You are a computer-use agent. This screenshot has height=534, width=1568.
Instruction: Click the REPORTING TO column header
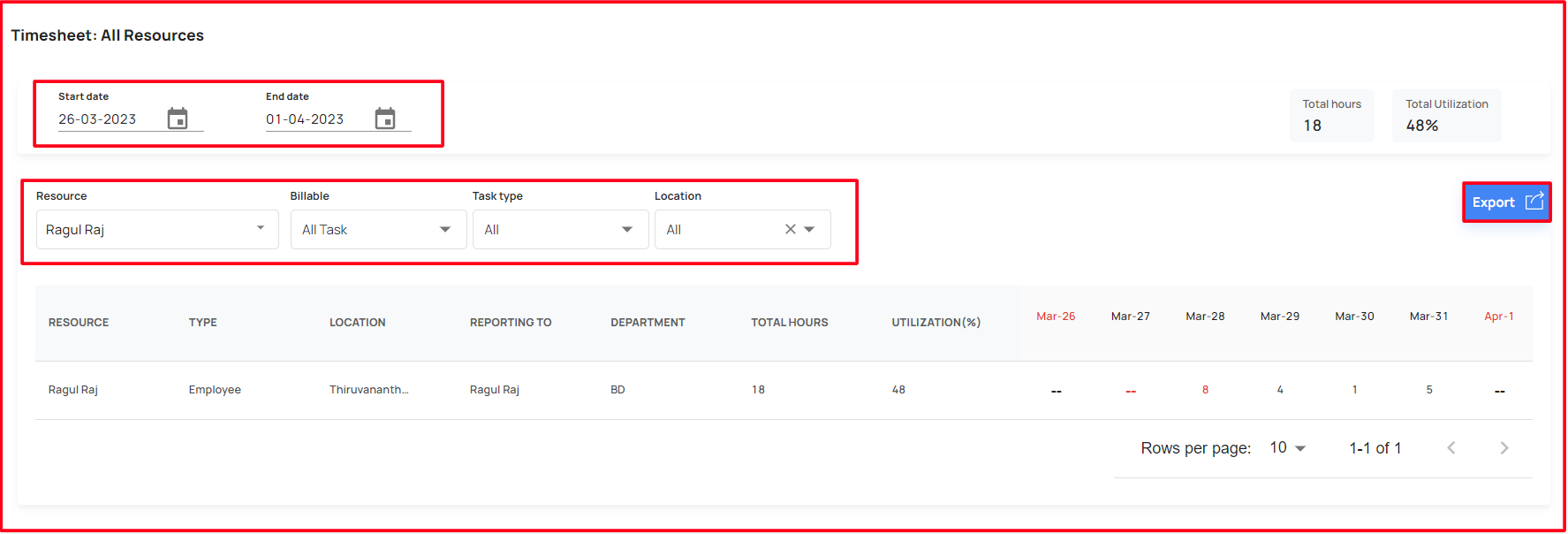511,323
